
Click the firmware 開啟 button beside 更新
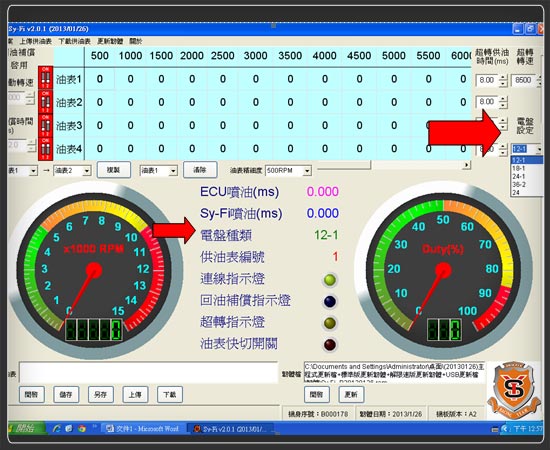[x=317, y=395]
